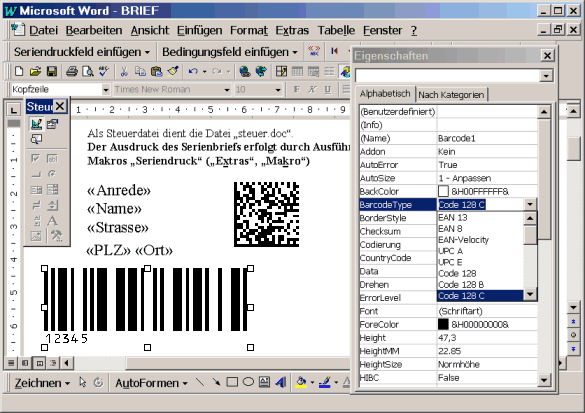Open AutoFormen dropdown
Viewport: 585px width, 413px height.
pos(151,383)
